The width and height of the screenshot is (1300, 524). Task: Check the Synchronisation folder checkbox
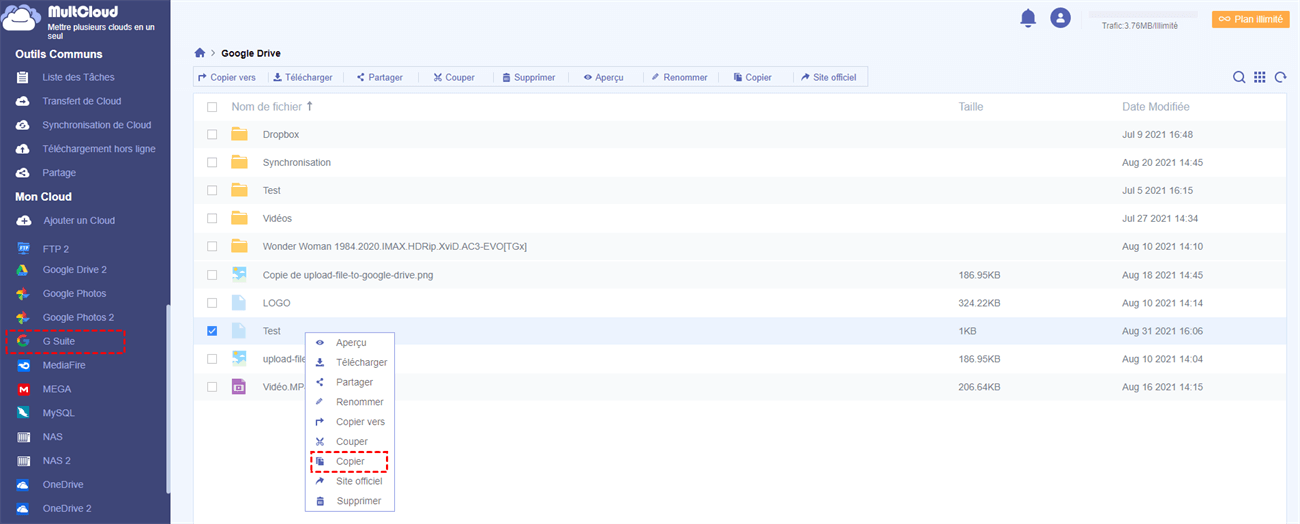click(x=211, y=162)
